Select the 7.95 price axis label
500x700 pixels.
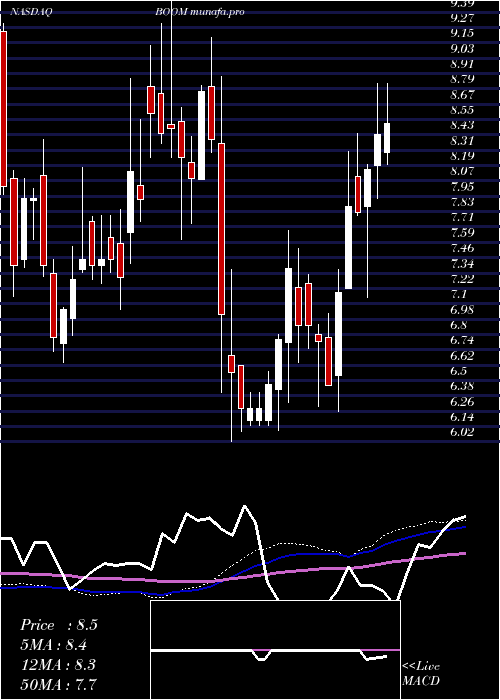(462, 187)
